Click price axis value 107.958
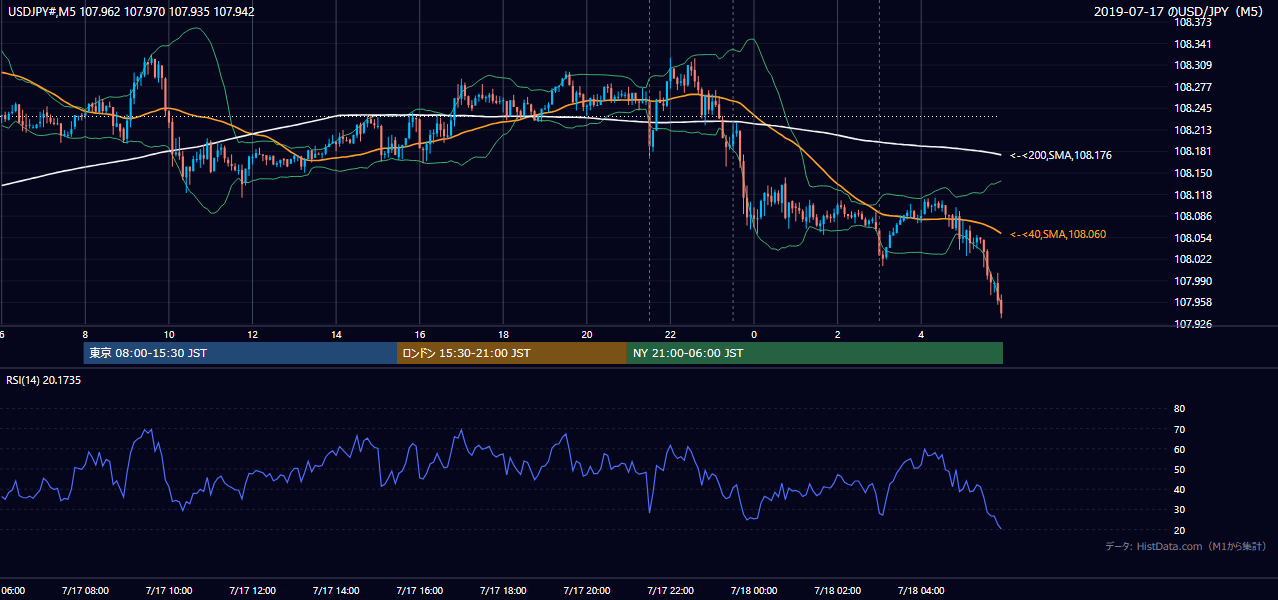Image resolution: width=1278 pixels, height=600 pixels. pyautogui.click(x=1193, y=302)
